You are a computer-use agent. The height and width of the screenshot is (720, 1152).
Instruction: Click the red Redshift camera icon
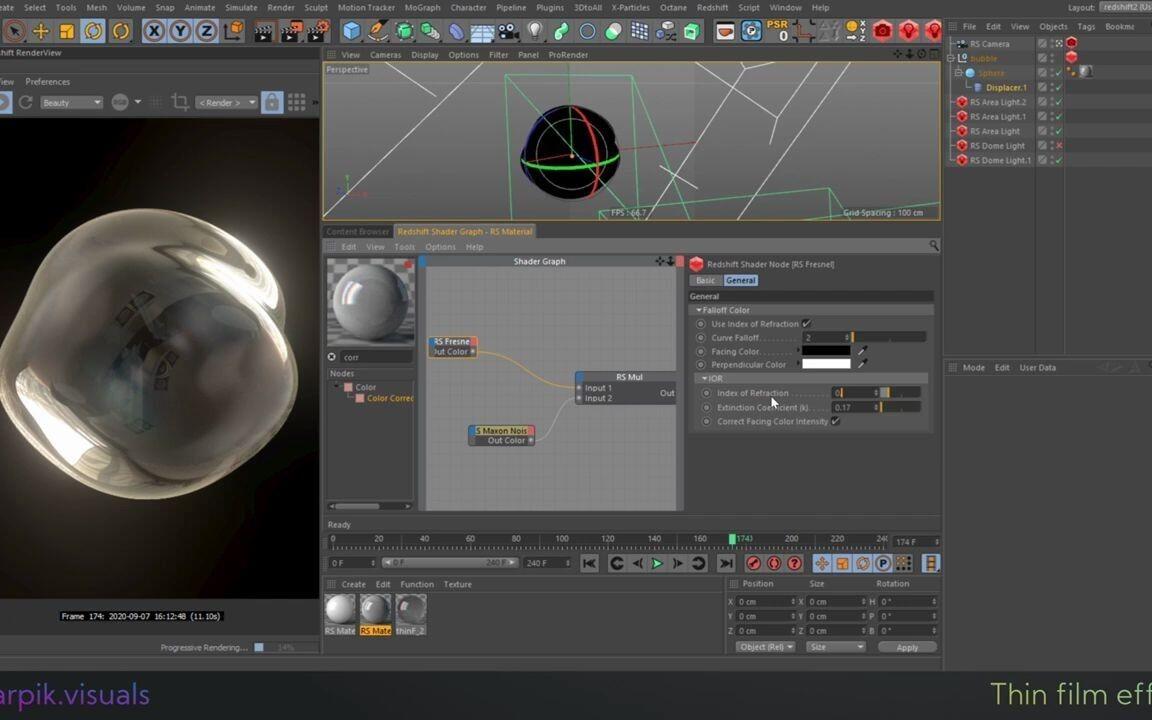(882, 32)
